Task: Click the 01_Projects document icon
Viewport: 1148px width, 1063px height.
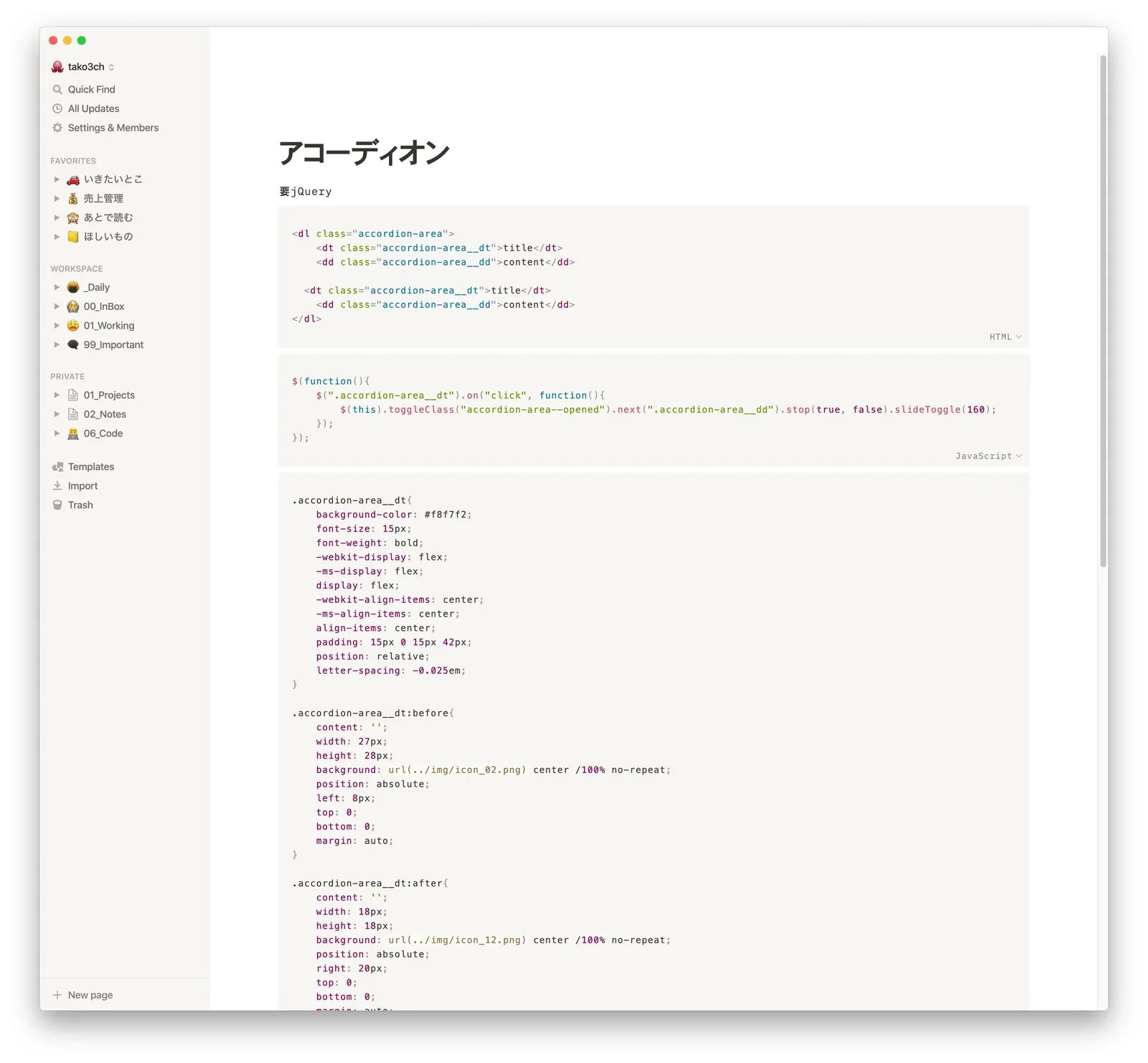Action: pos(72,395)
